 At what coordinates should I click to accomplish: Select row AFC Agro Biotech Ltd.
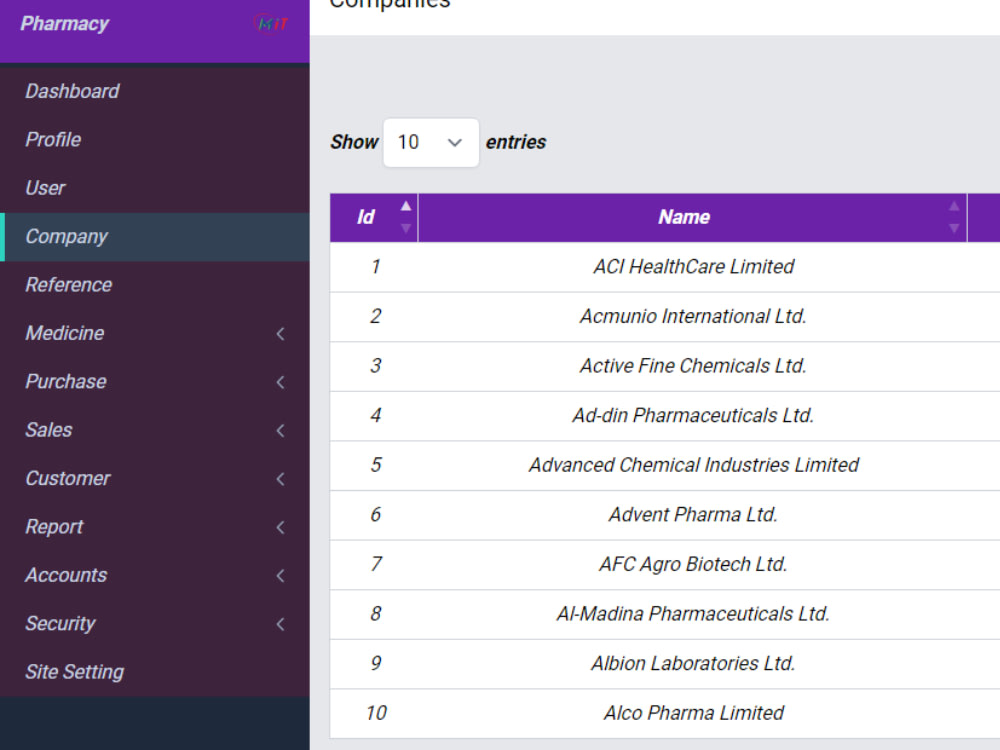tap(665, 564)
